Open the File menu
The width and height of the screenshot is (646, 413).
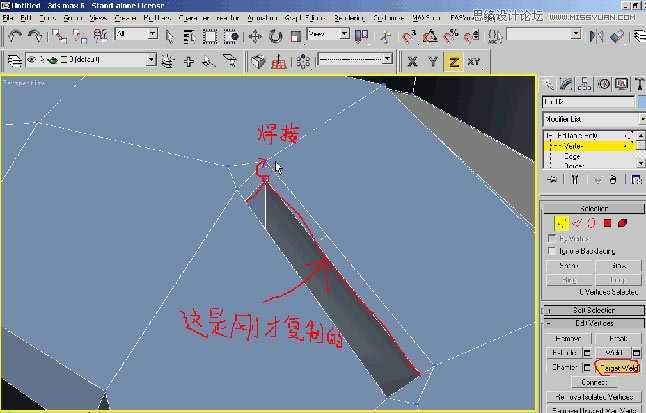click(8, 18)
